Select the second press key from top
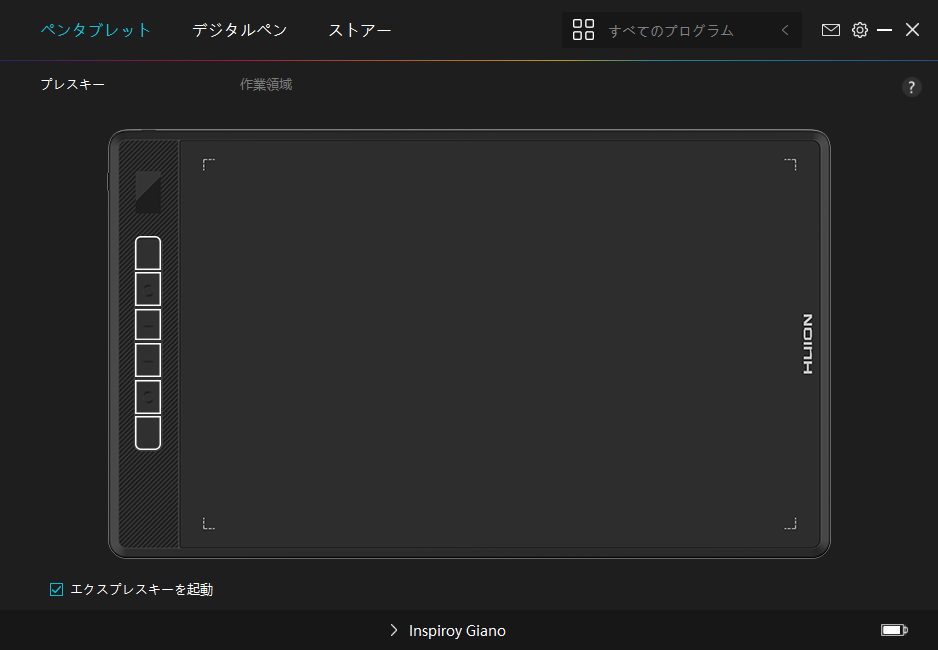This screenshot has height=650, width=938. [148, 289]
